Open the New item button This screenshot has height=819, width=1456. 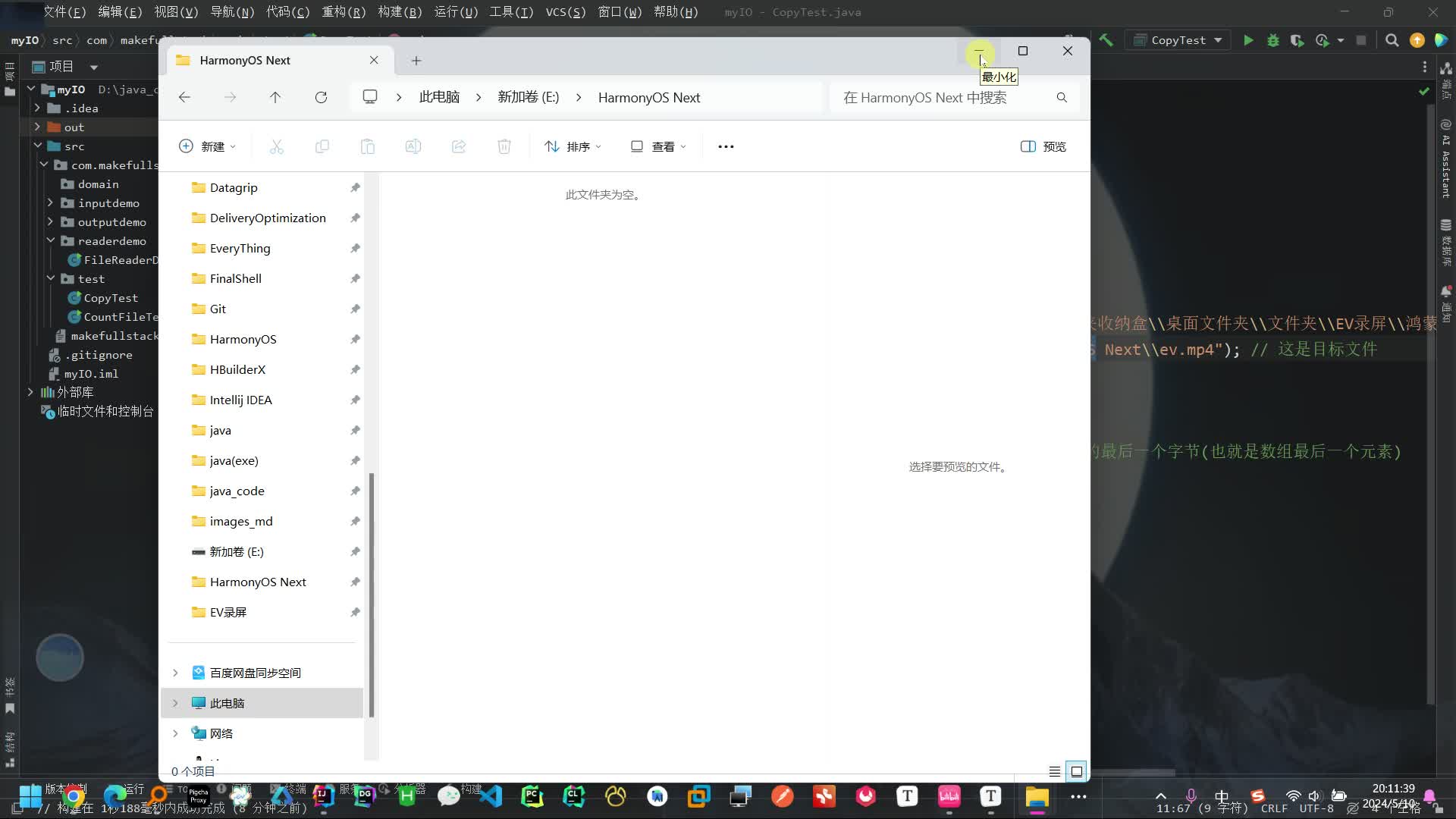click(207, 146)
